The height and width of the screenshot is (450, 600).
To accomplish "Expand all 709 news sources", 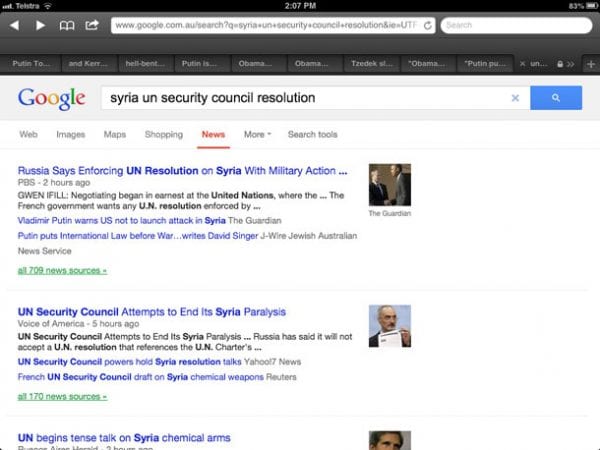I will (62, 270).
